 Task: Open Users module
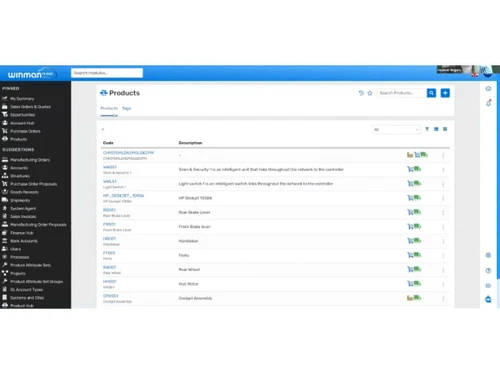[15, 249]
